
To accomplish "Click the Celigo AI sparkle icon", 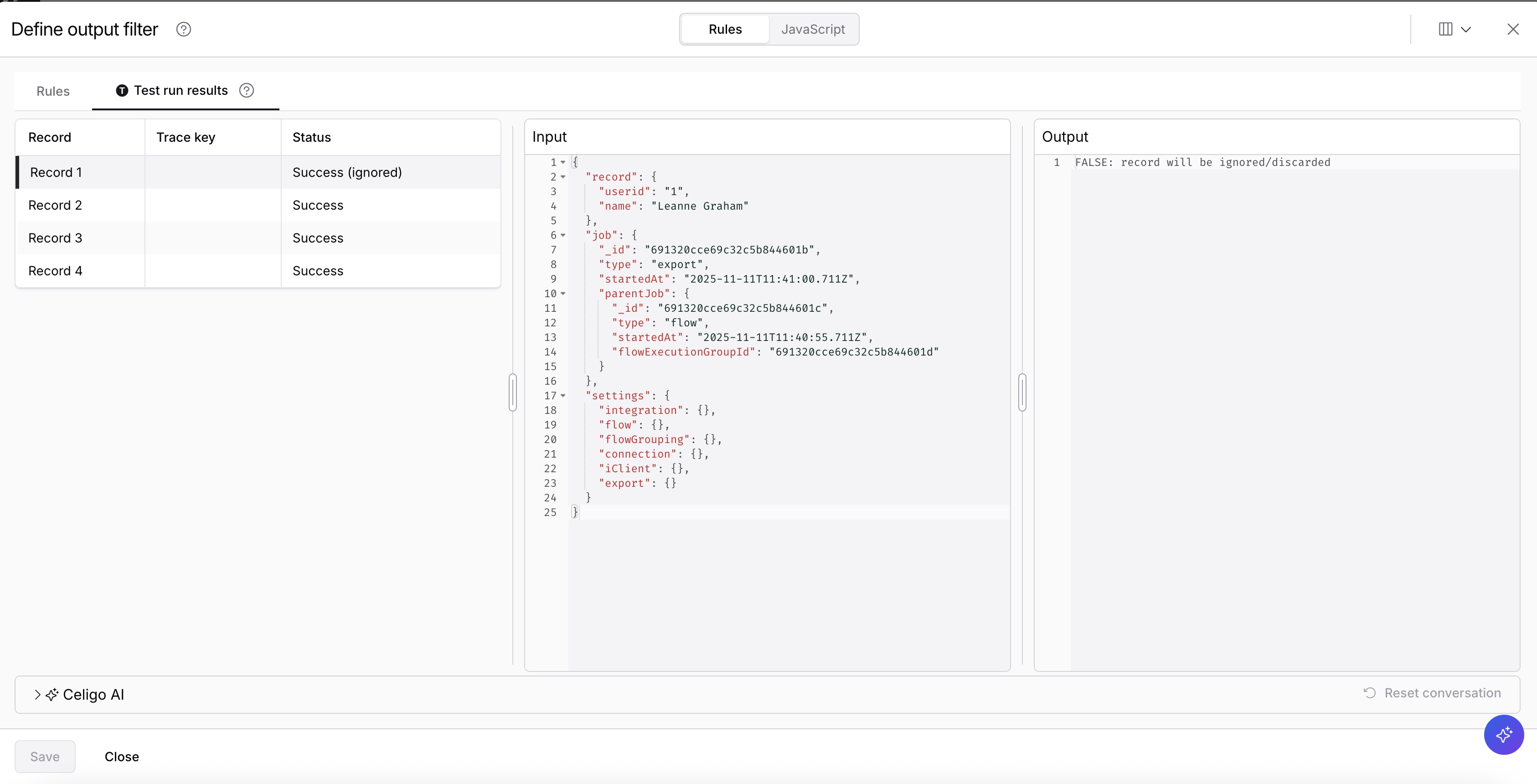I will 52,695.
